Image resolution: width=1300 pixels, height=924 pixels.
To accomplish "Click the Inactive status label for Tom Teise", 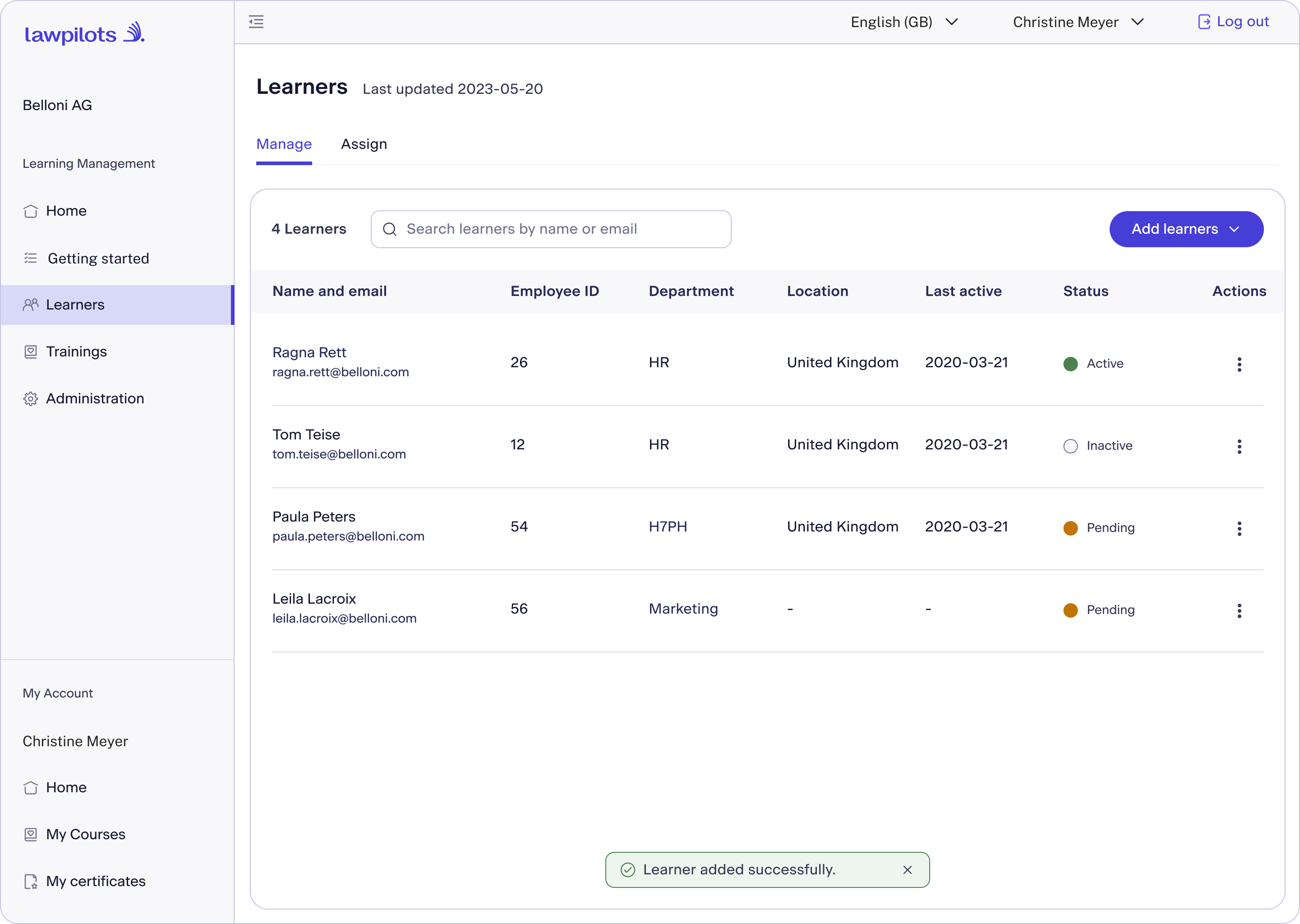I will pyautogui.click(x=1110, y=446).
